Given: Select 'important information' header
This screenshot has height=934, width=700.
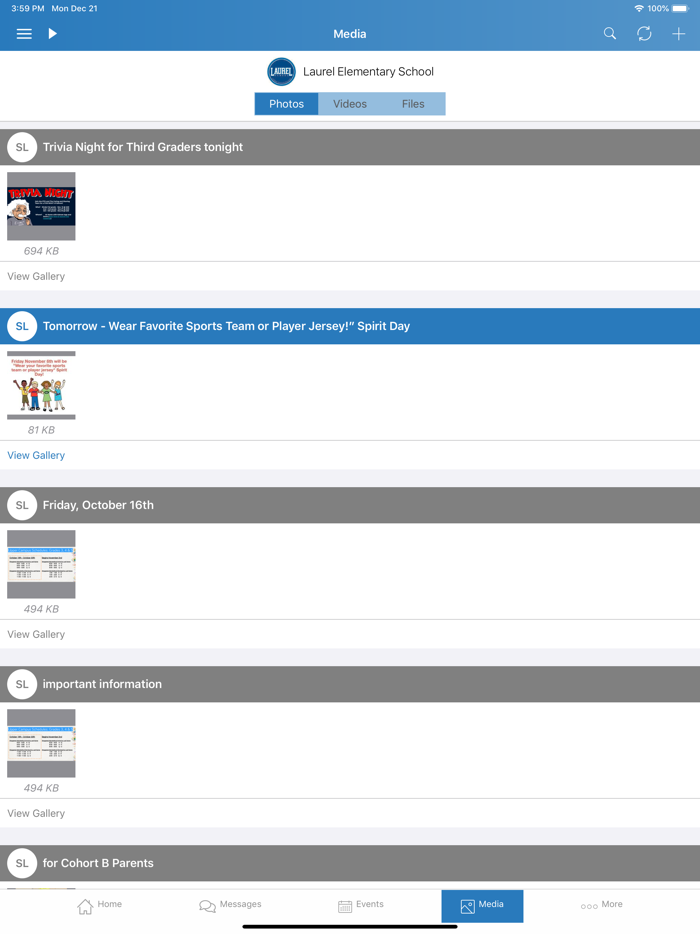Looking at the screenshot, I should 350,684.
